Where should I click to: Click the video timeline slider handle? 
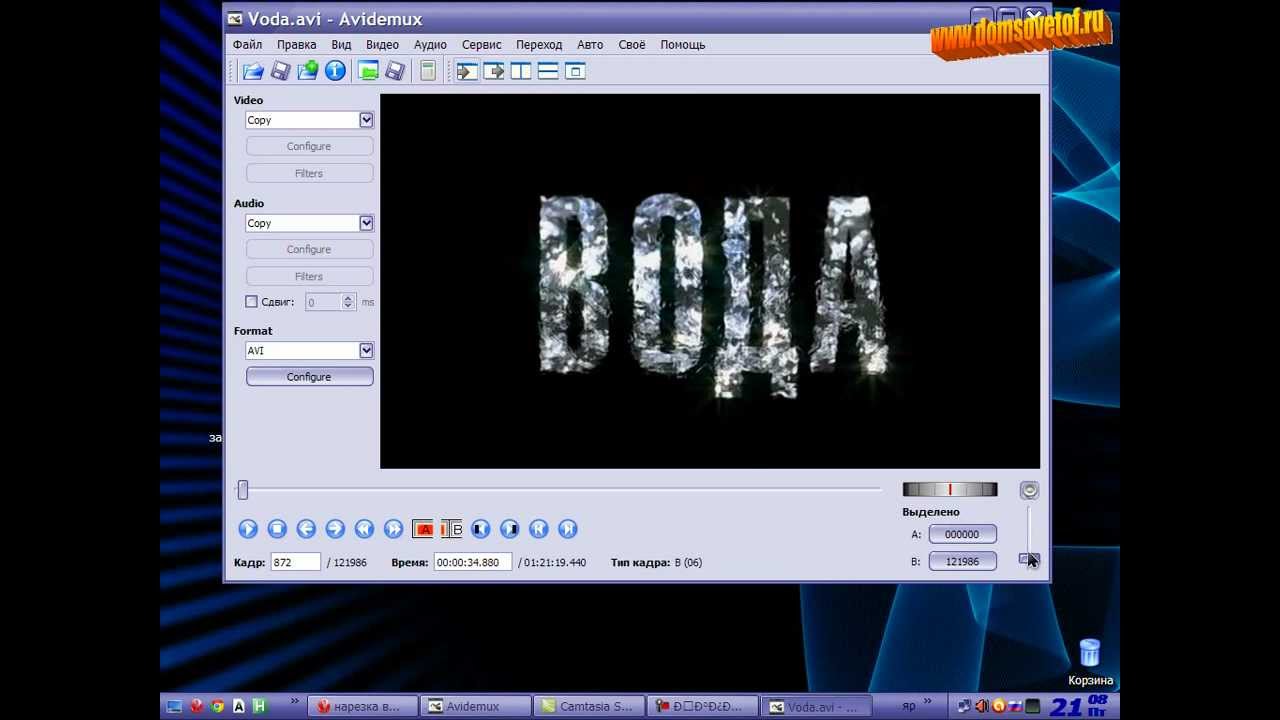point(242,490)
